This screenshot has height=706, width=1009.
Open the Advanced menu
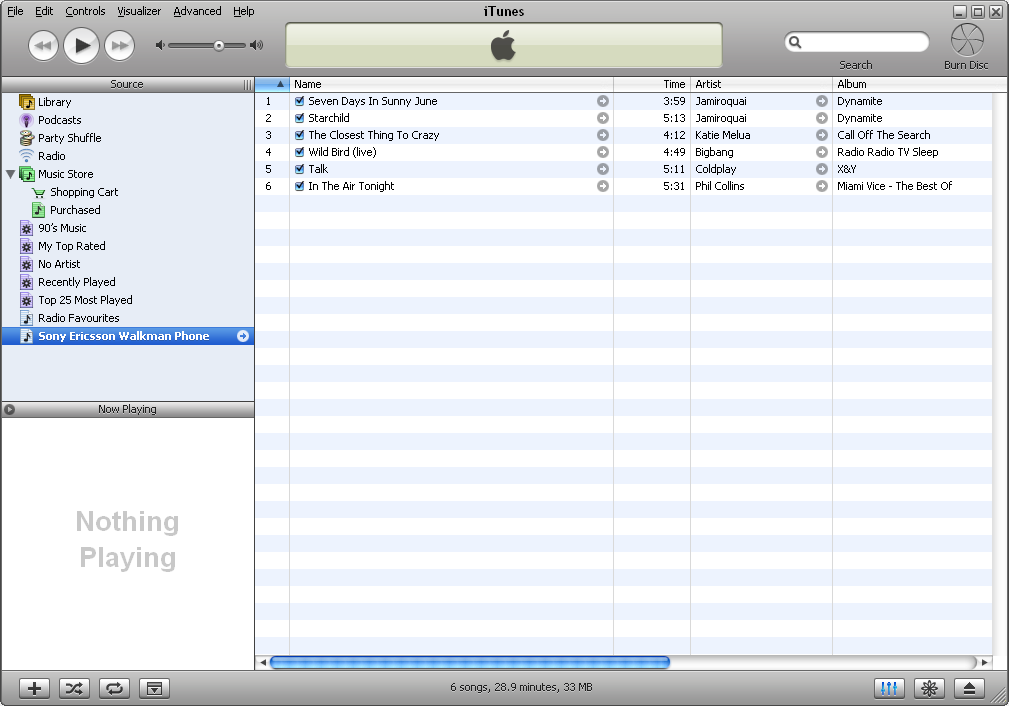click(197, 11)
